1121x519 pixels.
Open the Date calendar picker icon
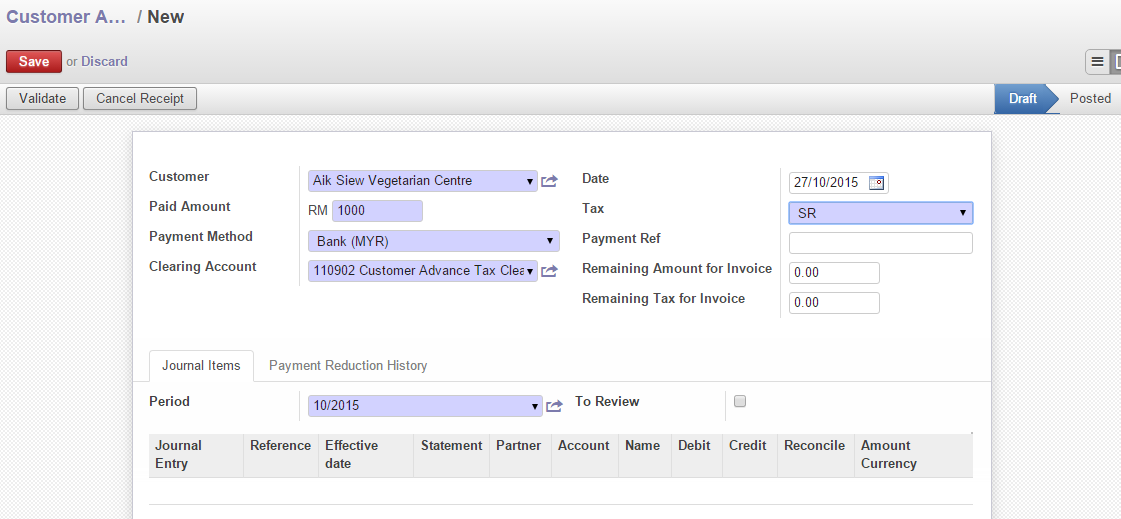[876, 183]
